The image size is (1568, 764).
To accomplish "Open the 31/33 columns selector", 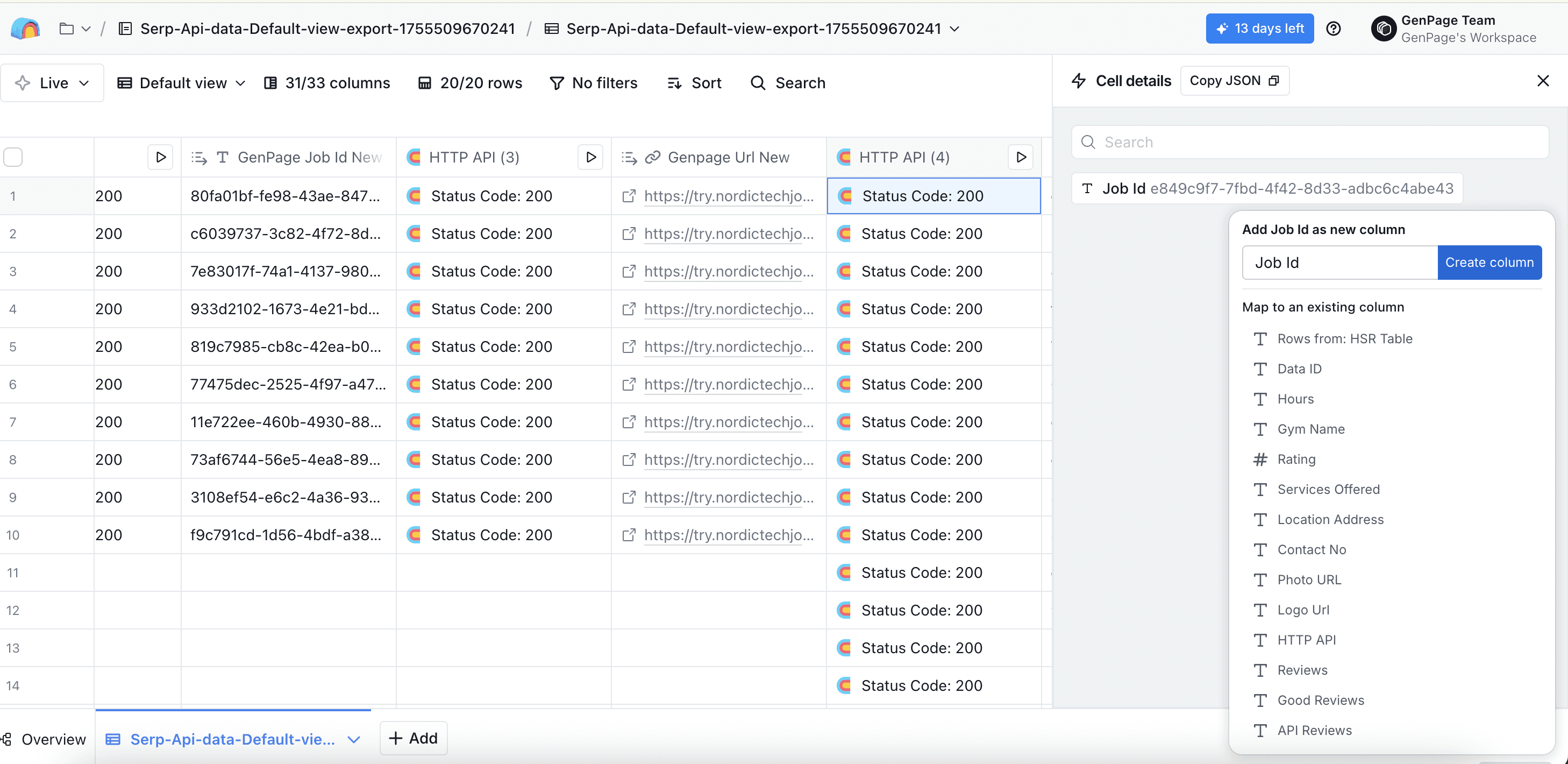I will pyautogui.click(x=327, y=83).
